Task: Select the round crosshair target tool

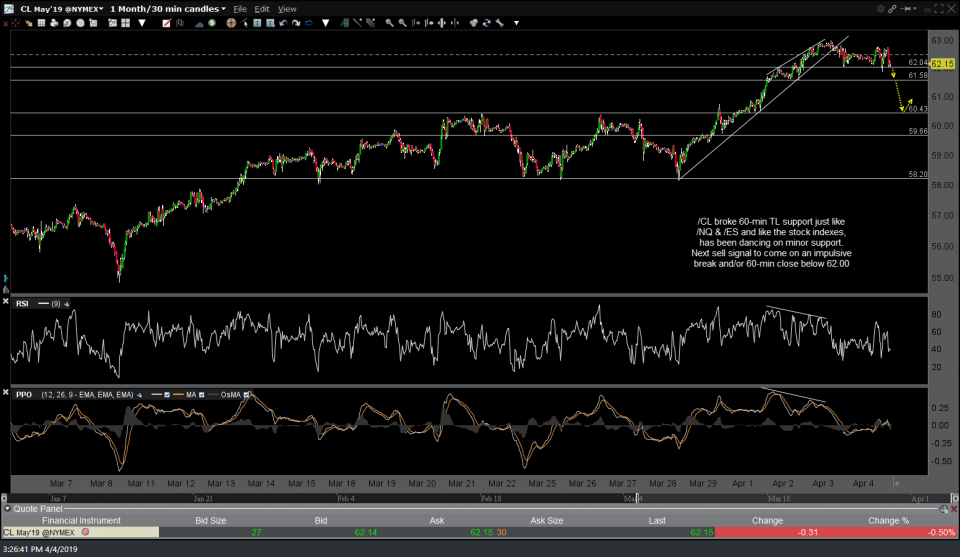Action: coord(231,23)
